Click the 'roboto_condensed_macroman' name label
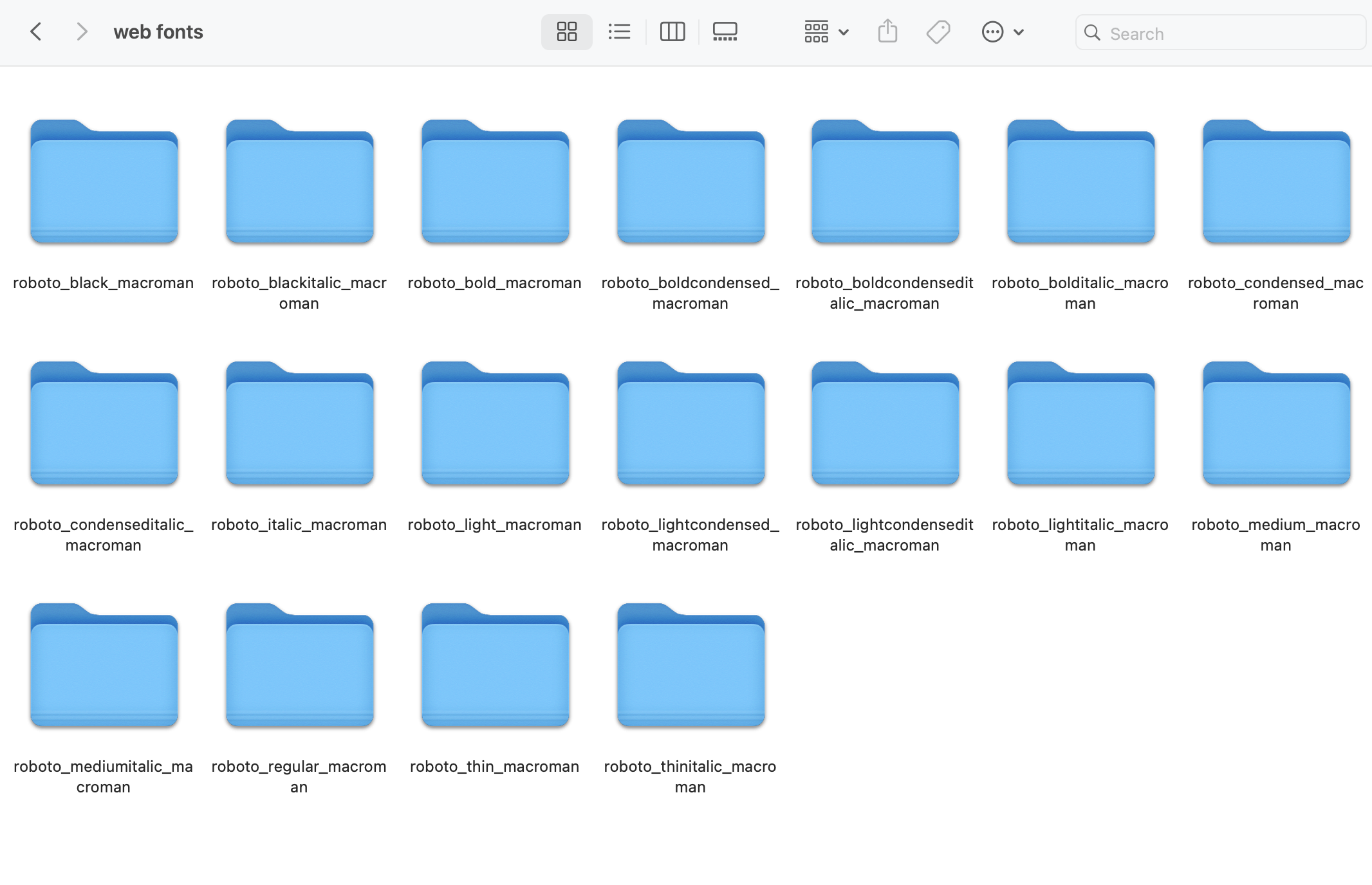The image size is (1372, 885). pyautogui.click(x=1275, y=293)
